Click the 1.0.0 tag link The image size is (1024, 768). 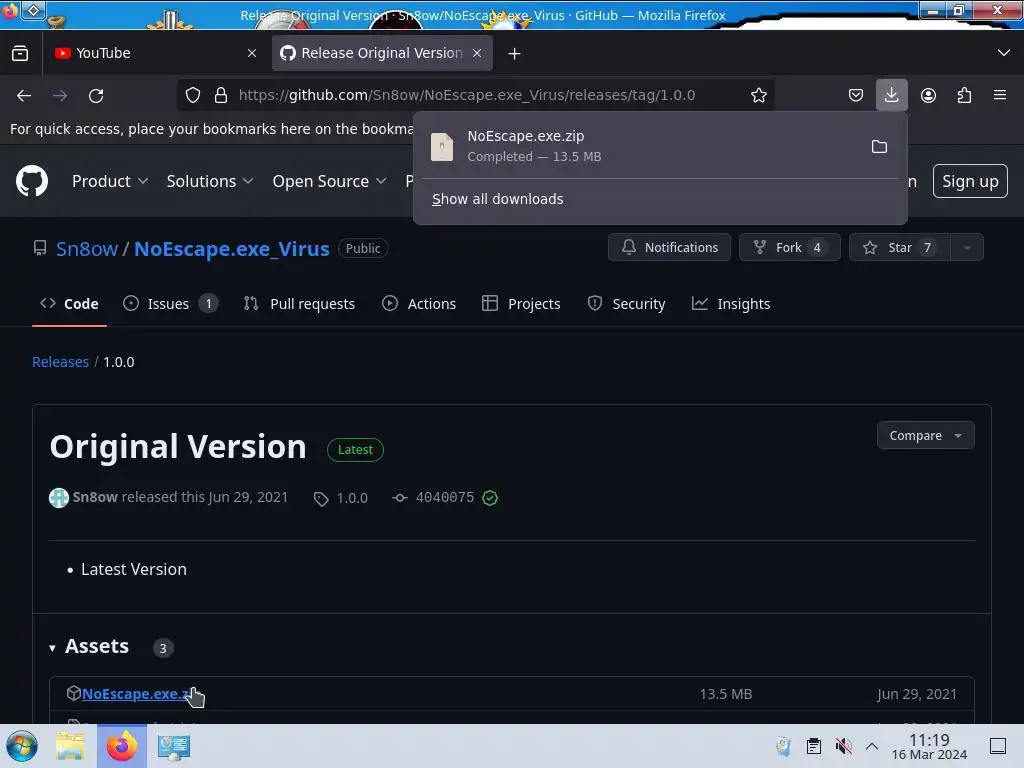342,498
